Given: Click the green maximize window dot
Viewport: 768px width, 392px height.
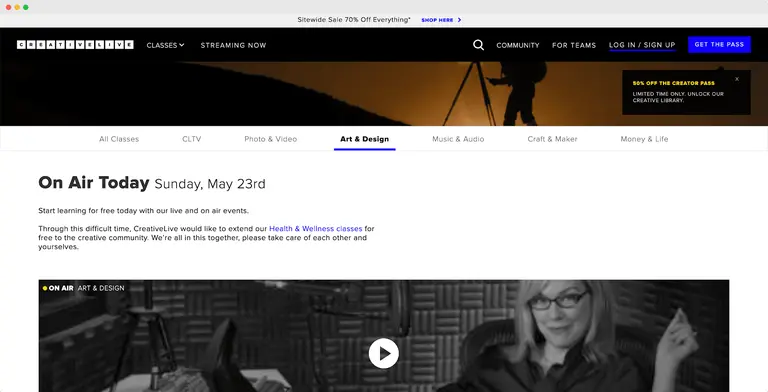Looking at the screenshot, I should [x=26, y=7].
